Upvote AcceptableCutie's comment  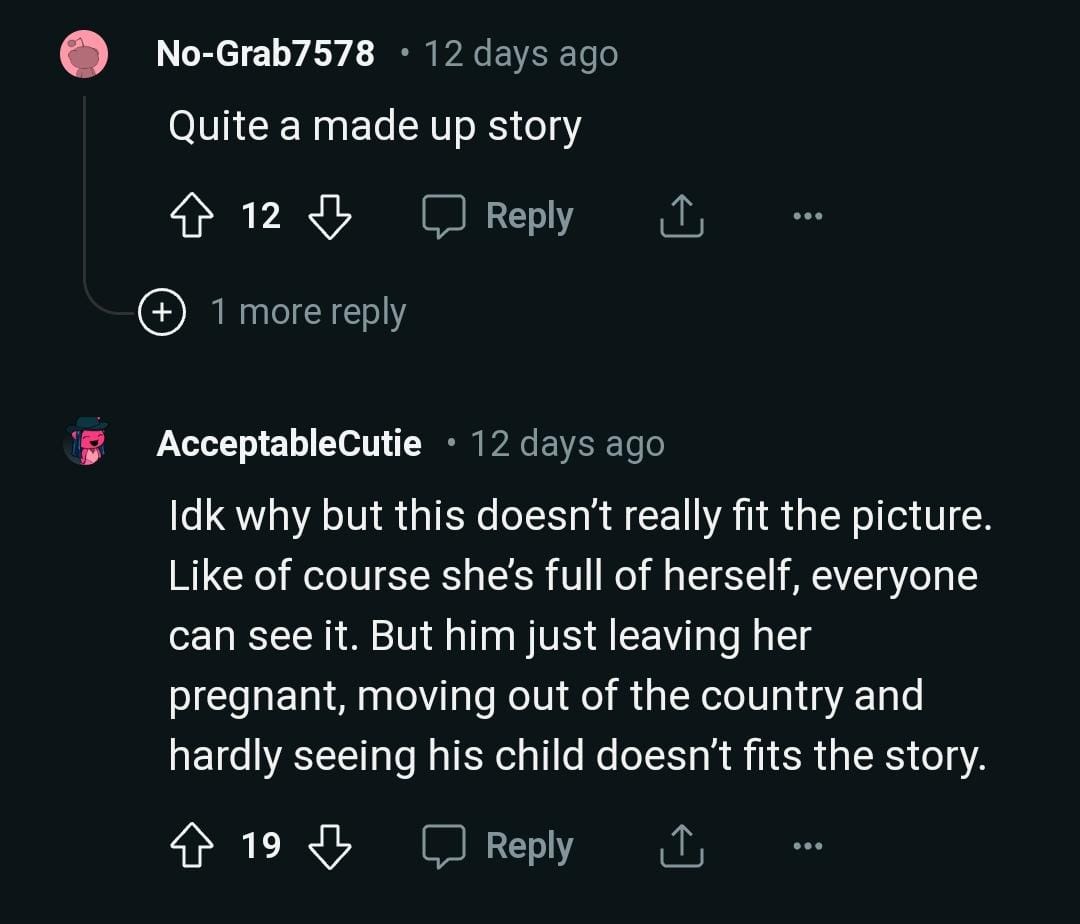tap(193, 846)
